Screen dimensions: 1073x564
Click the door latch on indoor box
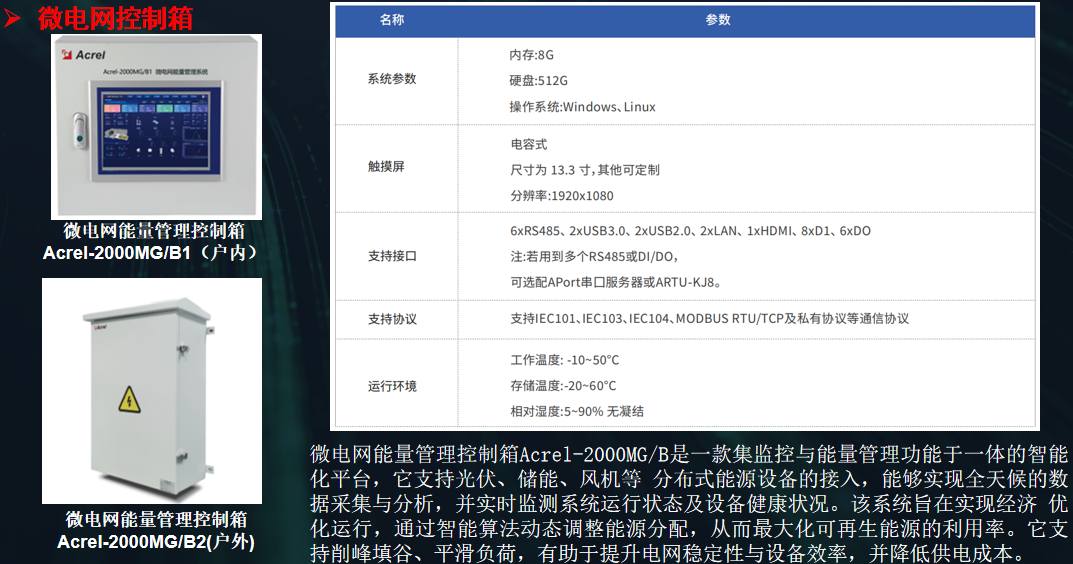[80, 131]
